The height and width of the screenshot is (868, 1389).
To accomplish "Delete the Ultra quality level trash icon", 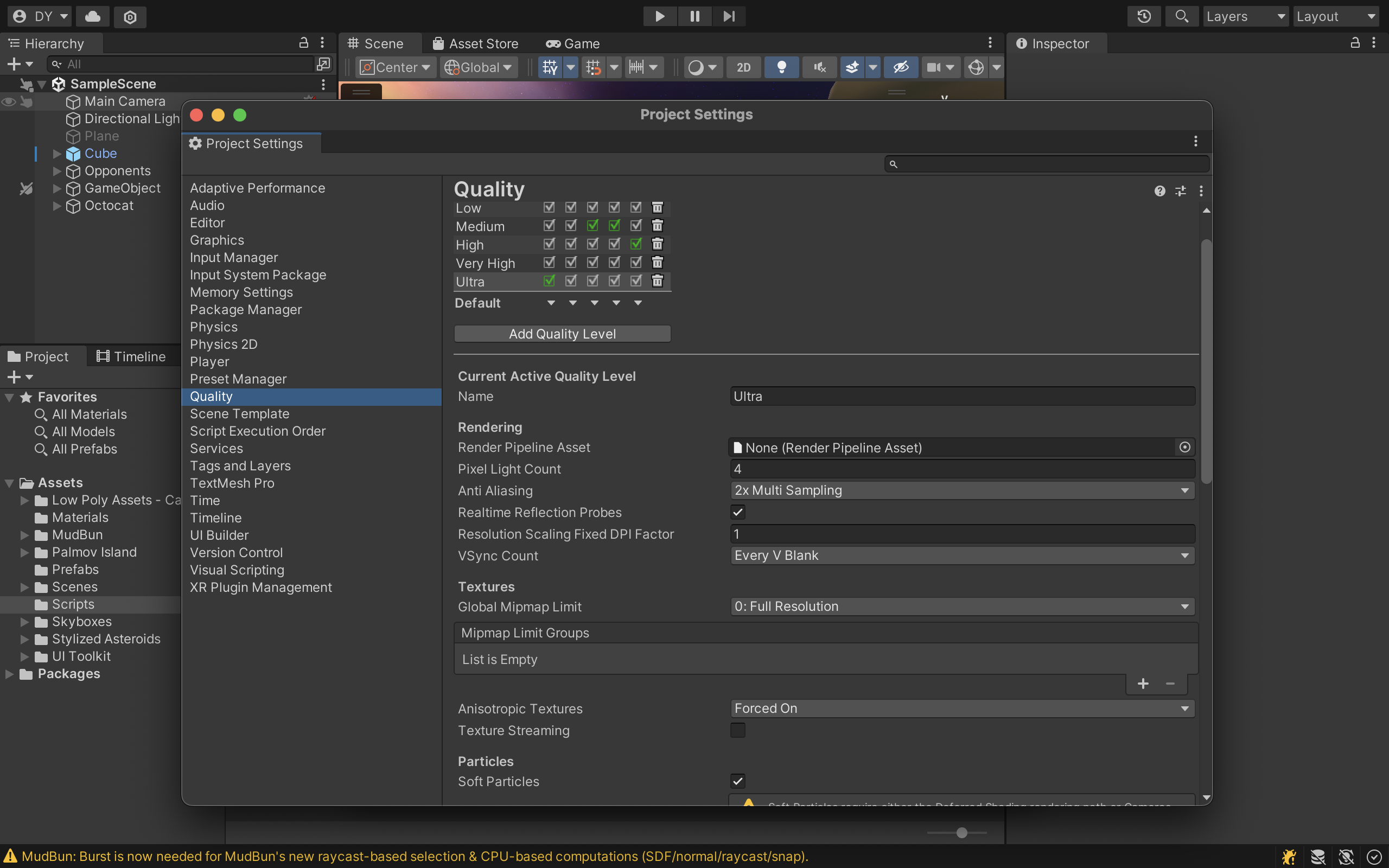I will pyautogui.click(x=657, y=280).
